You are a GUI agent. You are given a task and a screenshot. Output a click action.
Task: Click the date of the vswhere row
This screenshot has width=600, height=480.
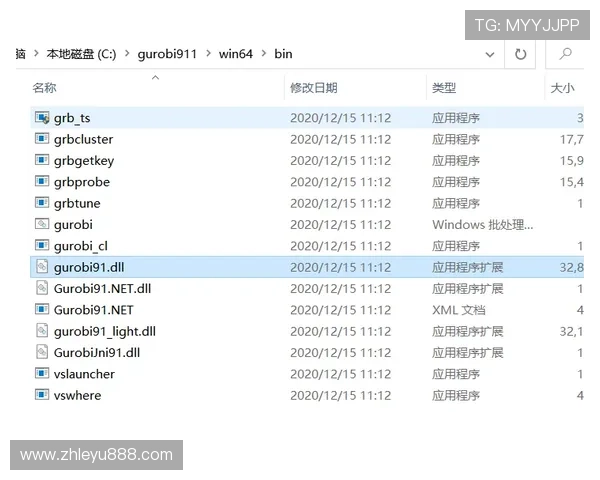tap(341, 395)
